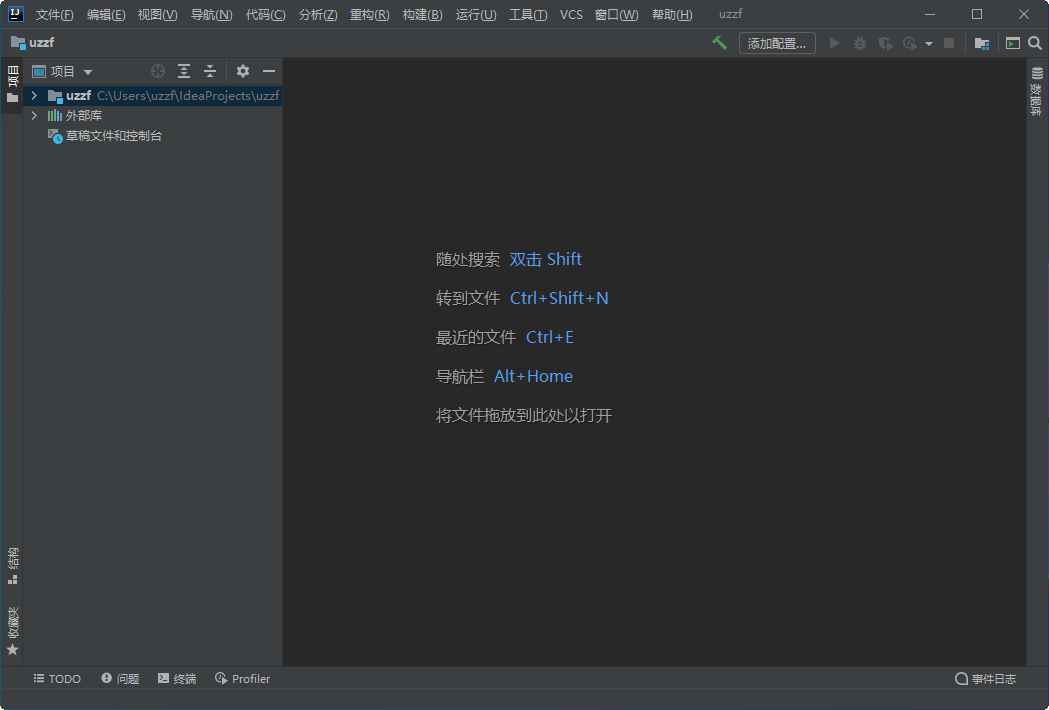Open the 工具(T) menu
The height and width of the screenshot is (710, 1049).
[x=528, y=15]
